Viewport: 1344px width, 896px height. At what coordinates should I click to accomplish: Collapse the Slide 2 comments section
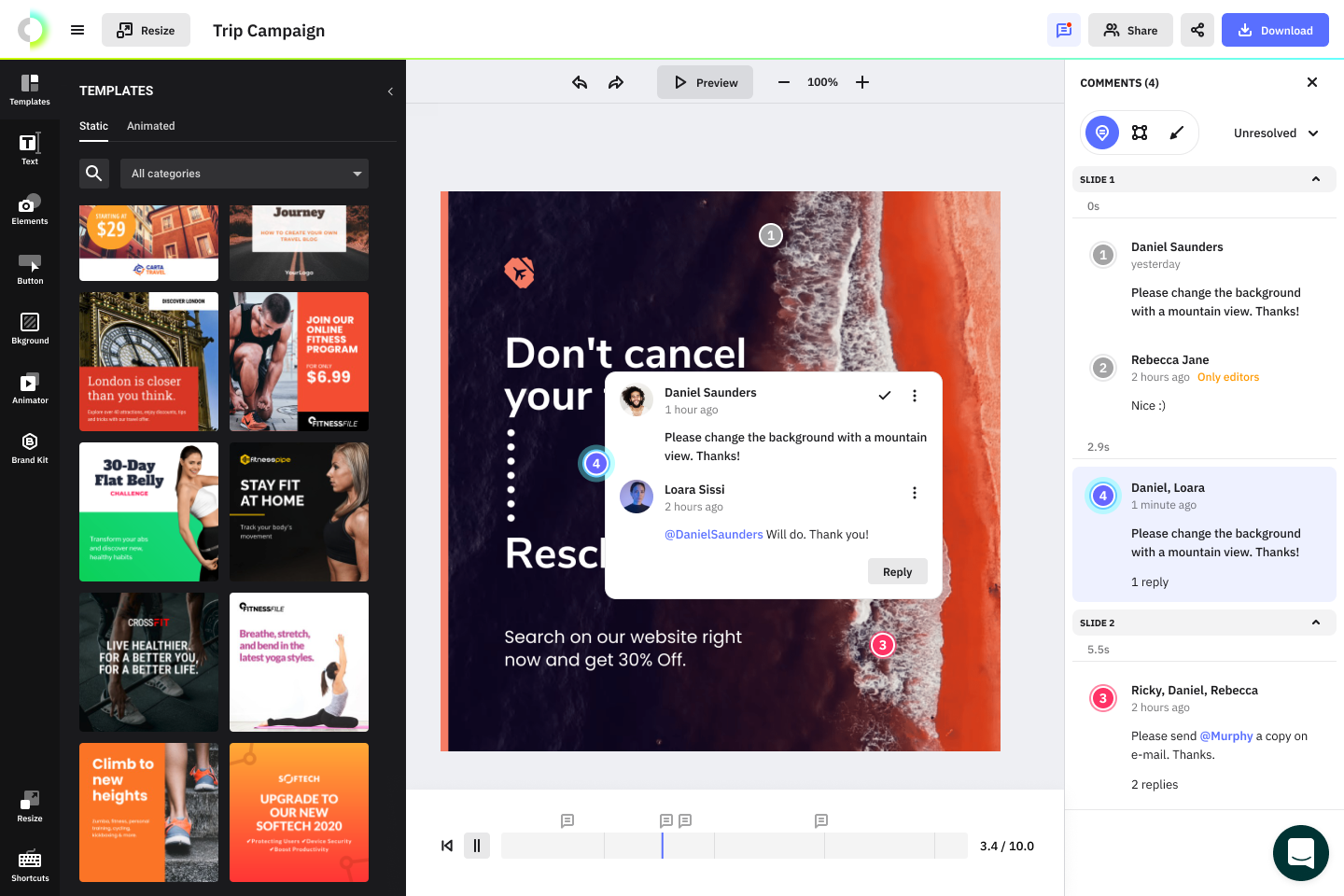[x=1316, y=623]
